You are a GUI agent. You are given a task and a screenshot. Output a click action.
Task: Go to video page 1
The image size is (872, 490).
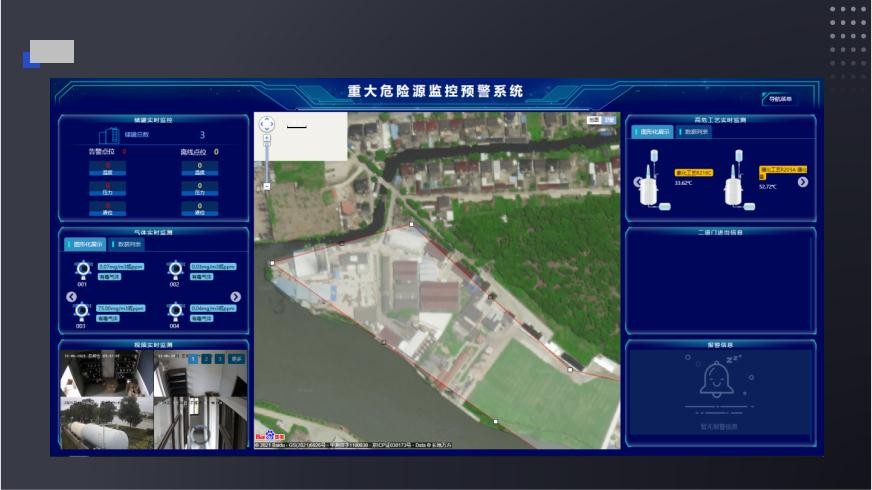click(x=193, y=359)
